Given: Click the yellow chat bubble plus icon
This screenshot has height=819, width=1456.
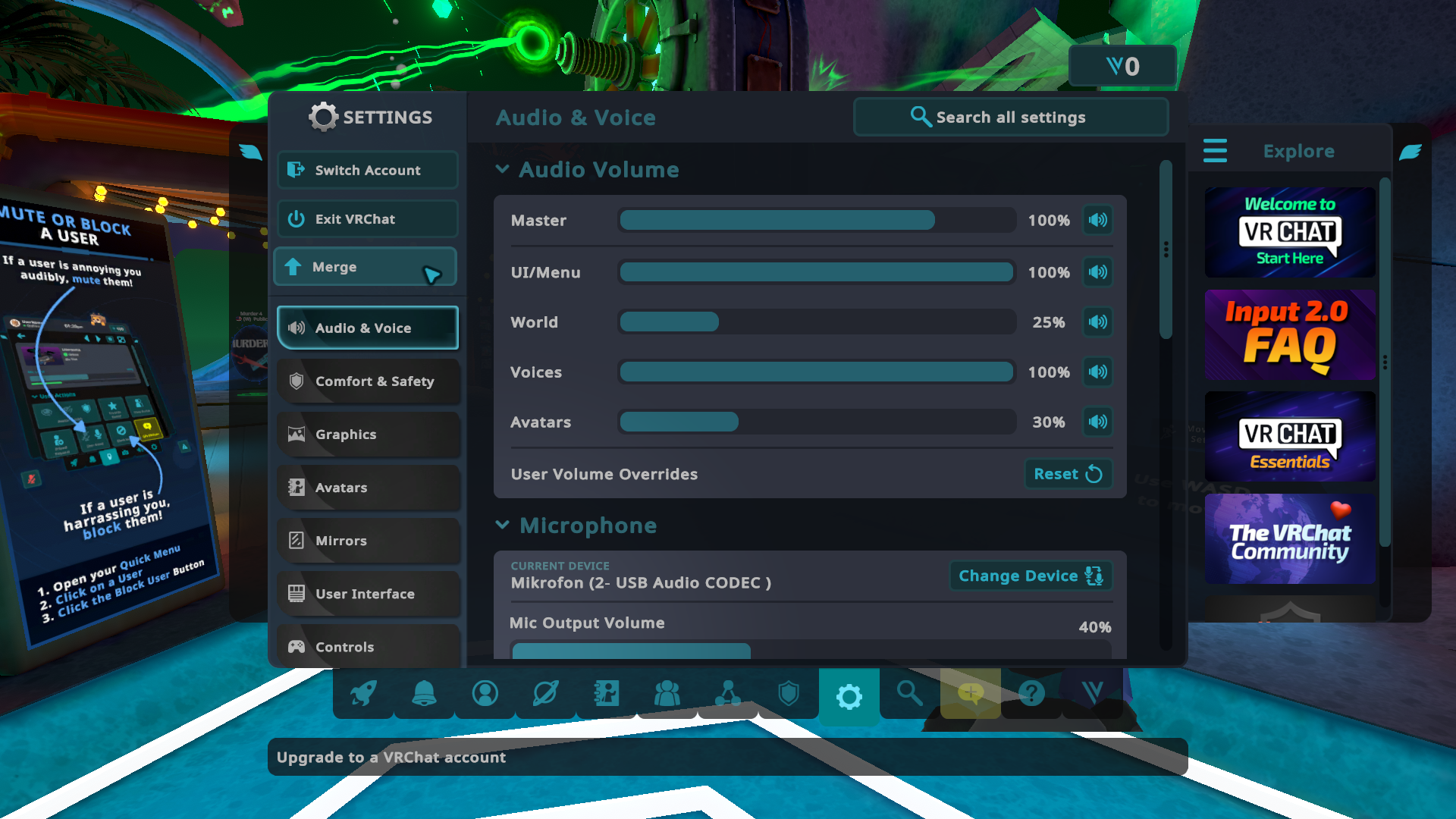Looking at the screenshot, I should click(x=971, y=693).
